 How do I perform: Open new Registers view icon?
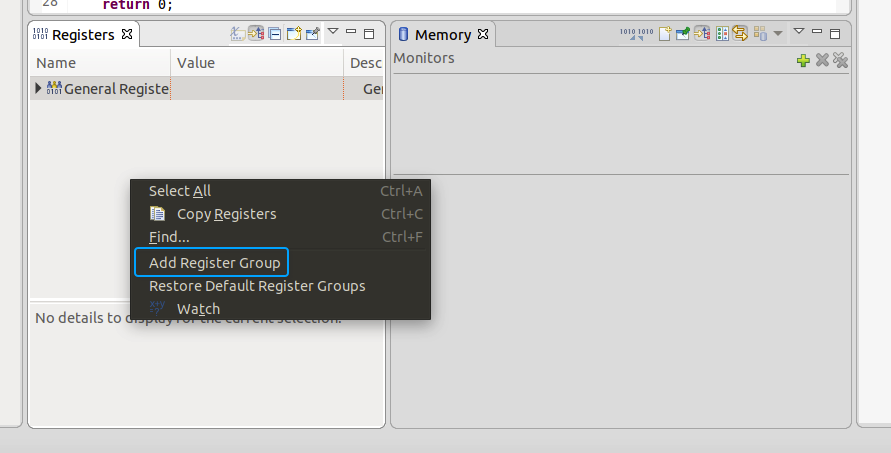(294, 34)
